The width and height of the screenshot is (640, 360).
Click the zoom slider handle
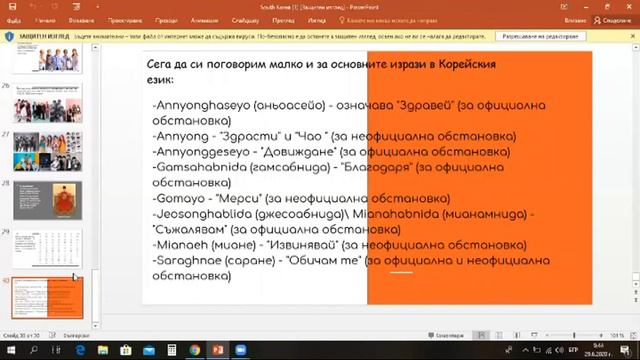pos(574,336)
